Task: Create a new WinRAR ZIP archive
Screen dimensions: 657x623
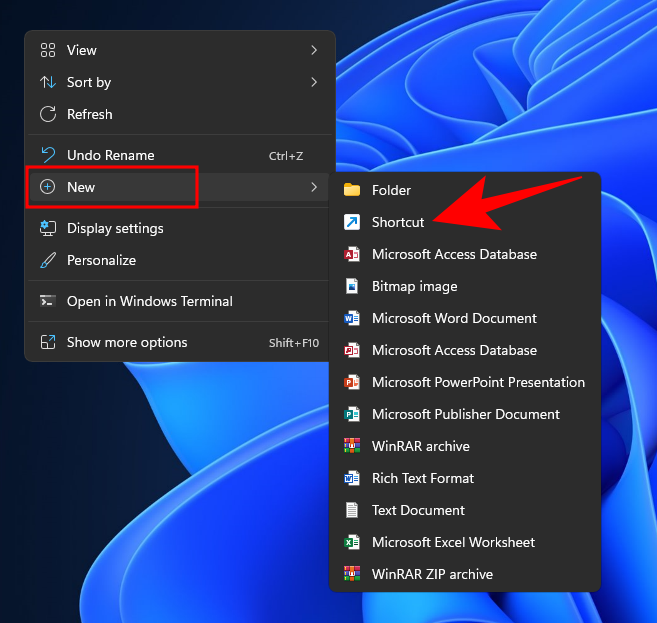Action: (x=432, y=574)
